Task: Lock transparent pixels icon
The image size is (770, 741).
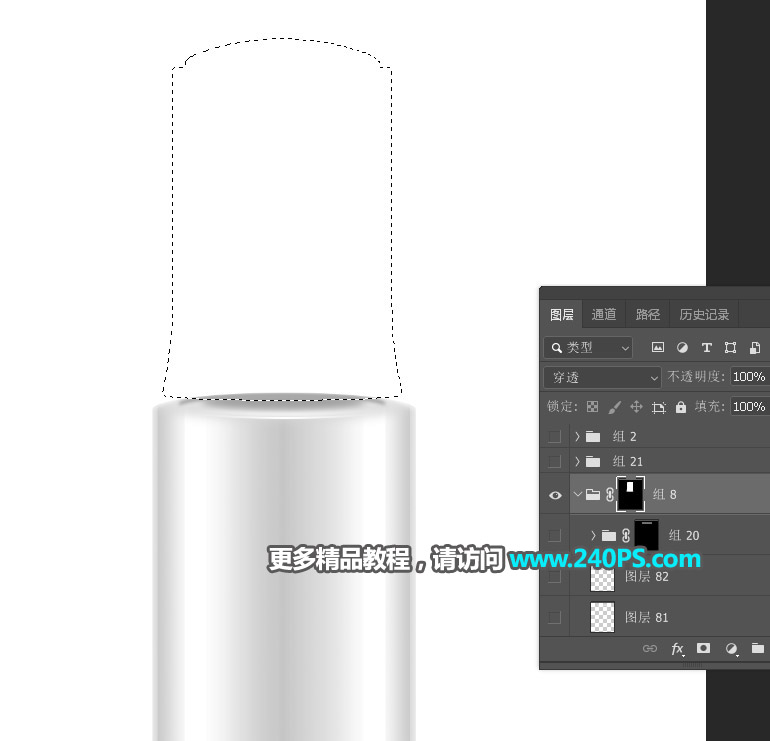Action: [x=593, y=407]
